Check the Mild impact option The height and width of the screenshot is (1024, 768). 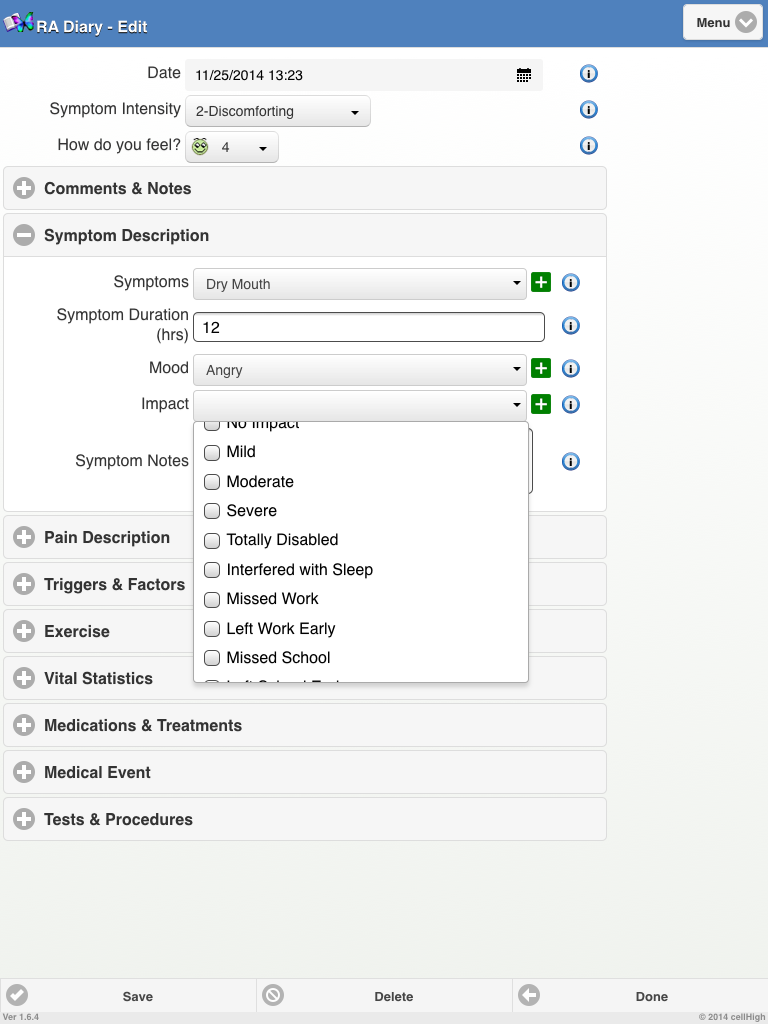[x=212, y=453]
